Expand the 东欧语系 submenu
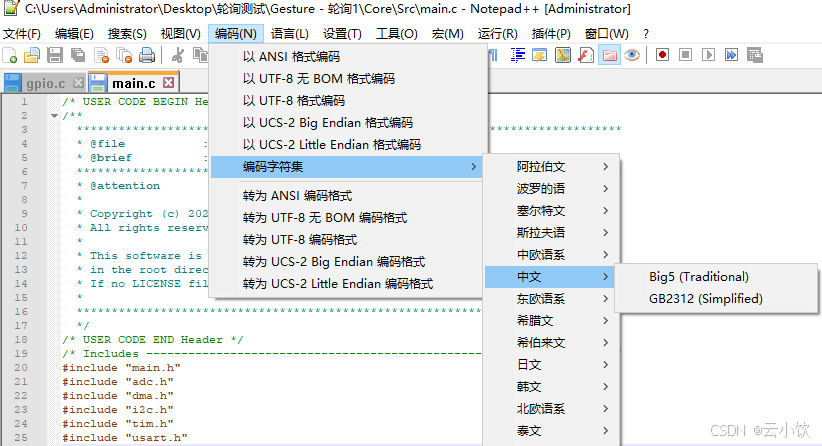The height and width of the screenshot is (446, 822). [x=551, y=299]
